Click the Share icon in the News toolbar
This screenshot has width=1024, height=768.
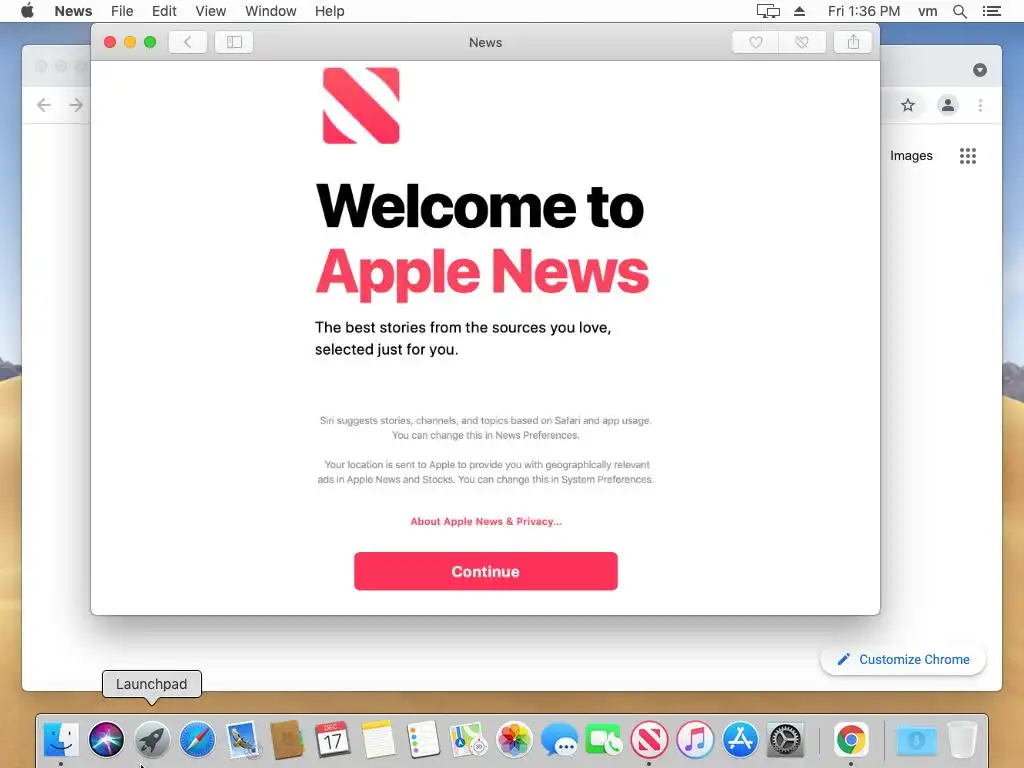pyautogui.click(x=853, y=42)
